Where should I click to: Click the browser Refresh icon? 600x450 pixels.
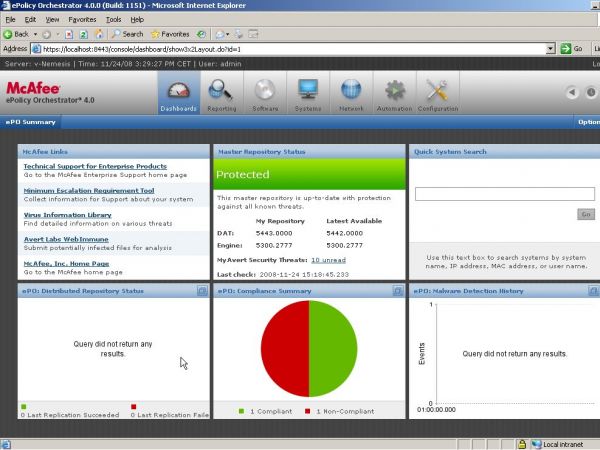pos(84,34)
